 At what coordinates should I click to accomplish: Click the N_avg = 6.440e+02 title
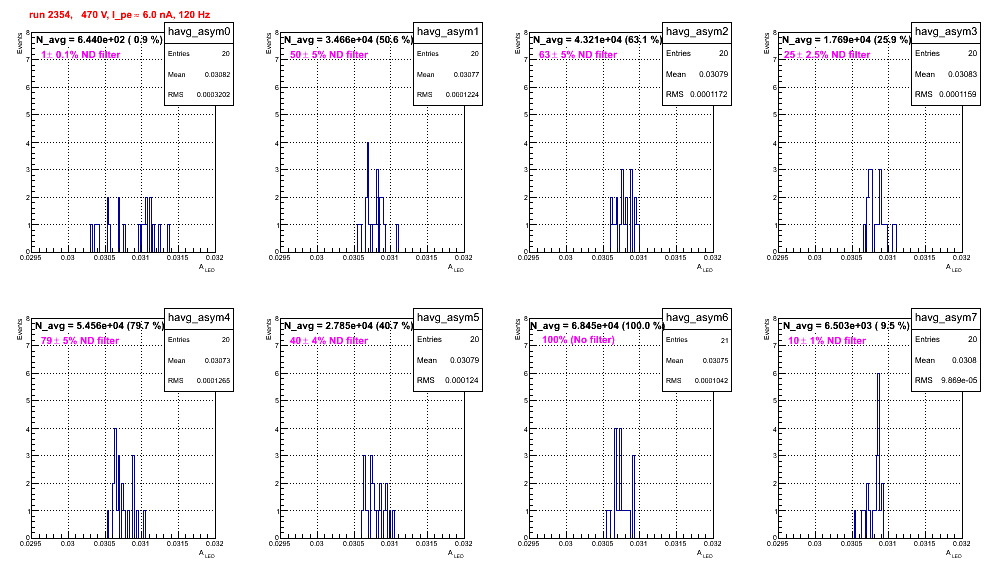click(98, 39)
